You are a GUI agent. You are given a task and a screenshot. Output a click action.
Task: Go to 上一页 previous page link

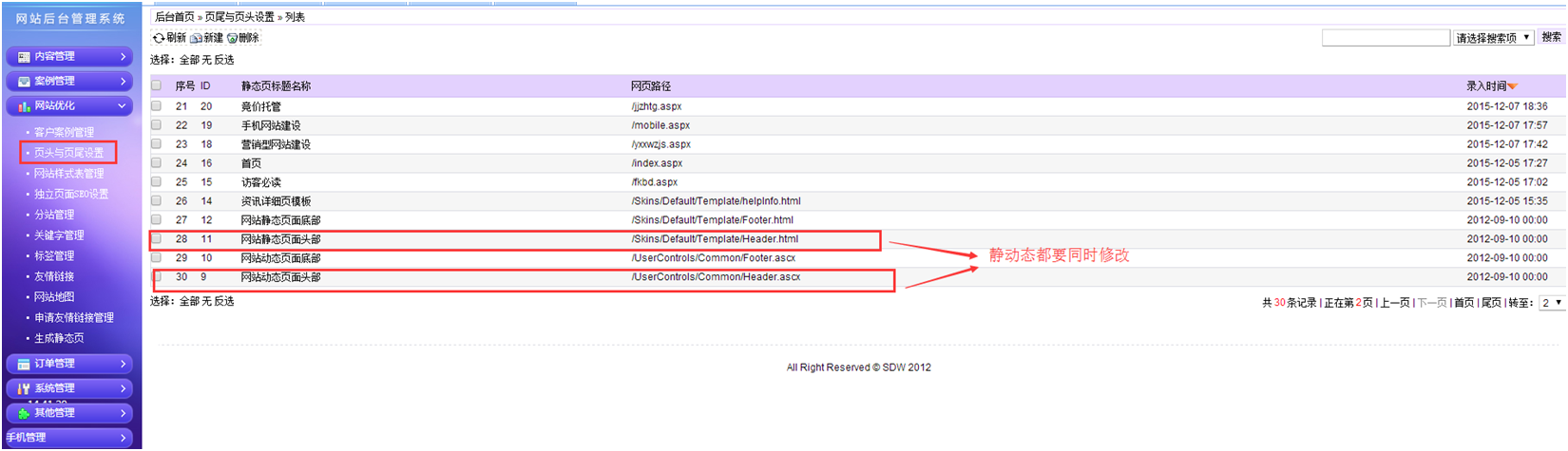point(1395,303)
